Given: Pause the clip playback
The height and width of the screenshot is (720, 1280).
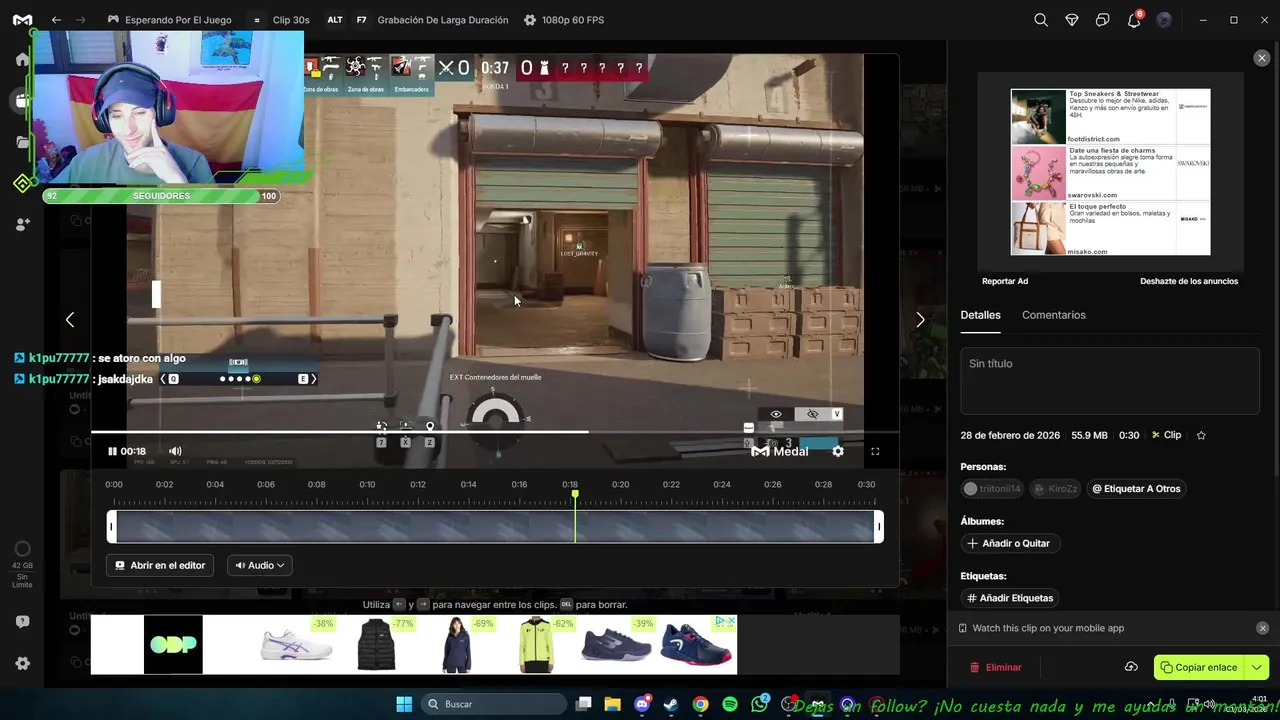Looking at the screenshot, I should [x=112, y=451].
